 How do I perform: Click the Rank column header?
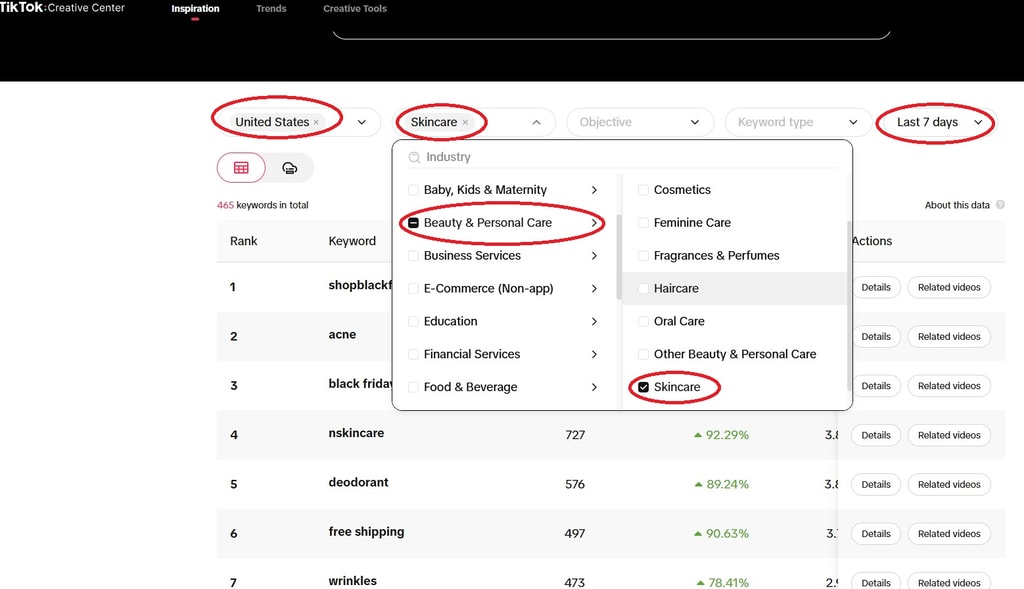pos(244,241)
